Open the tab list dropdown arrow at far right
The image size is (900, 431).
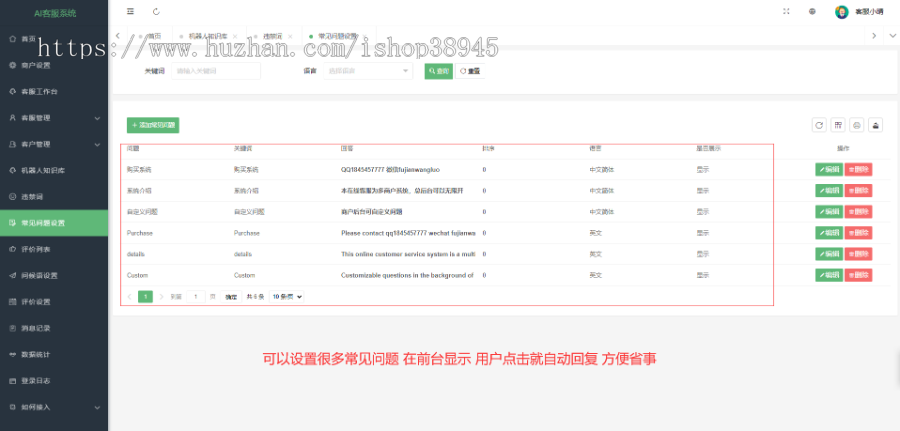[x=891, y=35]
